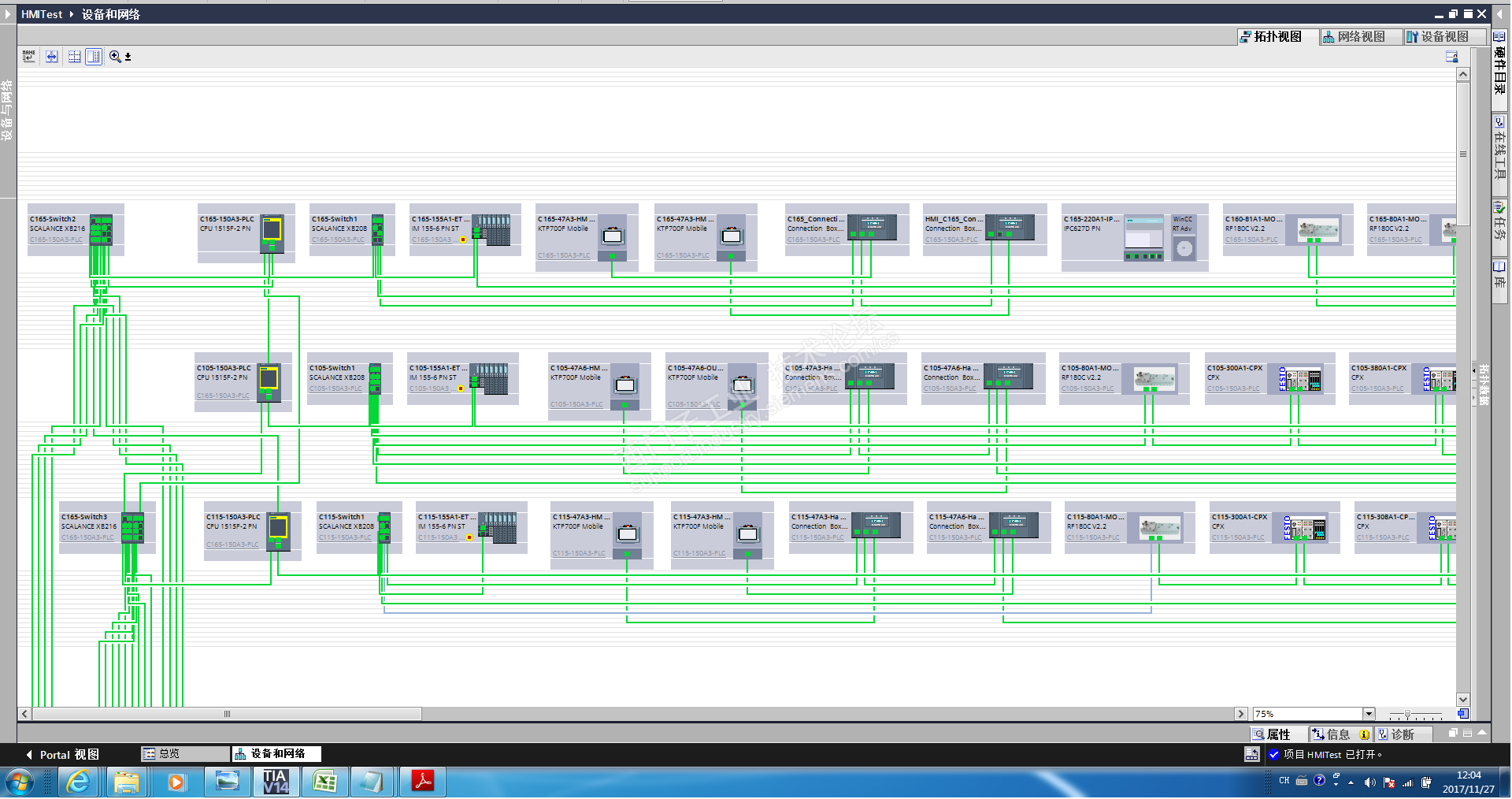
Task: Select the C165-220A1-IP IPC627D PN device
Action: click(x=1135, y=237)
